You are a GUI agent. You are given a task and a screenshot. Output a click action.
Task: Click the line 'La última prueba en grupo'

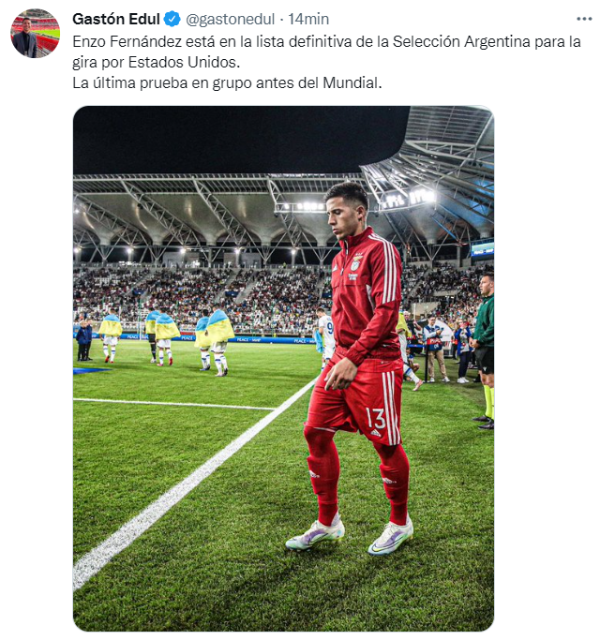(227, 83)
